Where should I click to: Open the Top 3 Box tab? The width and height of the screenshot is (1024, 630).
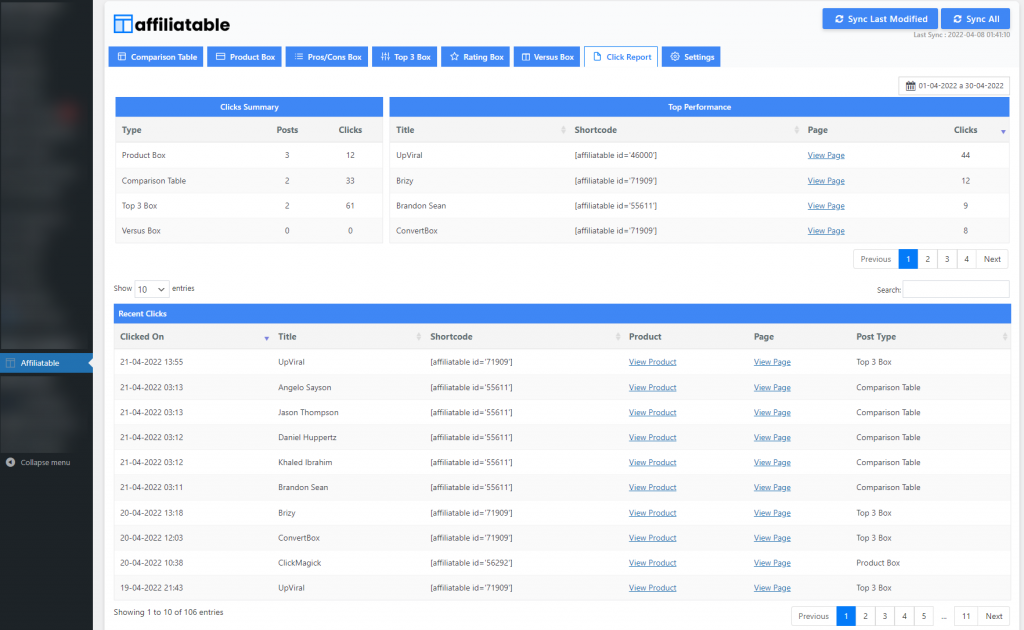[405, 57]
